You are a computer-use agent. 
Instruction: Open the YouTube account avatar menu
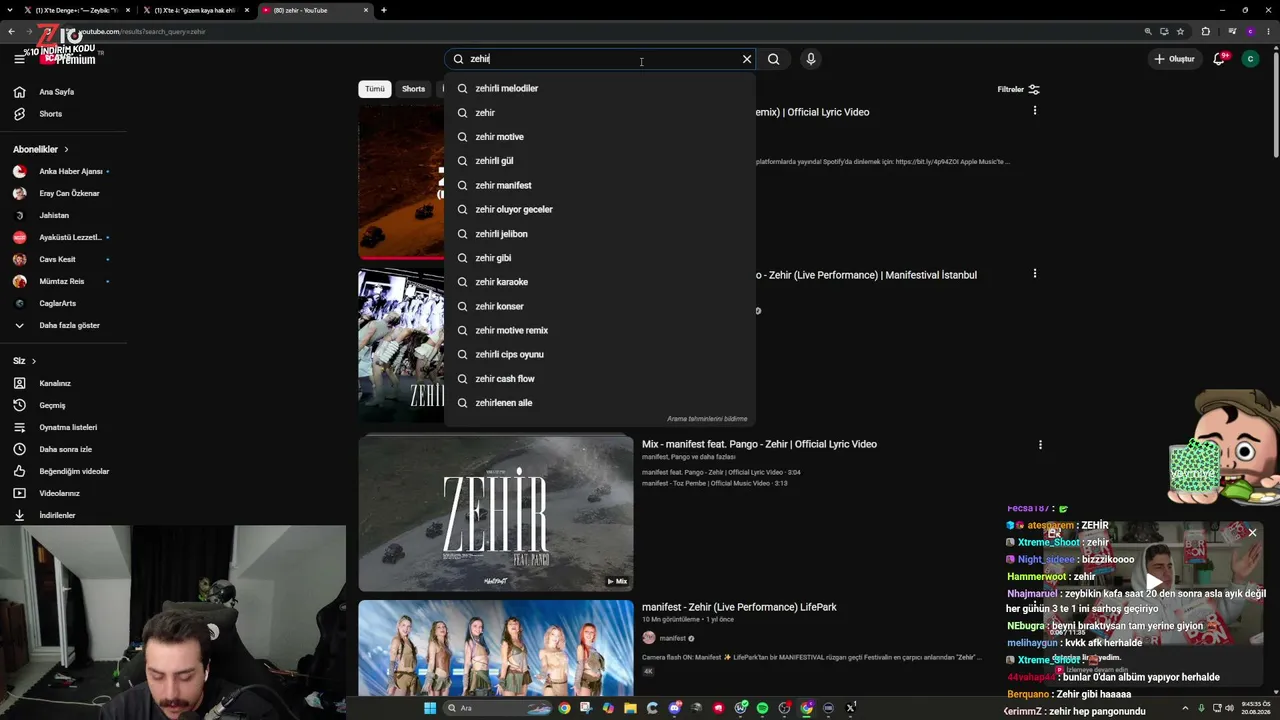(x=1250, y=59)
